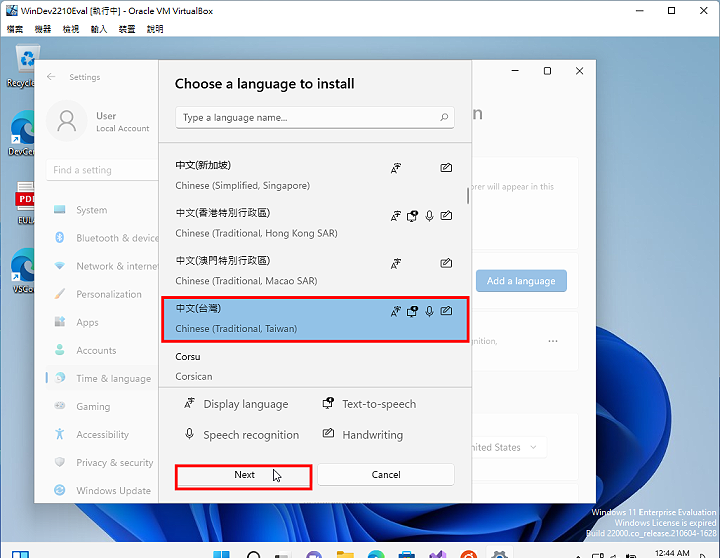Click the Settings back arrow

(x=51, y=77)
